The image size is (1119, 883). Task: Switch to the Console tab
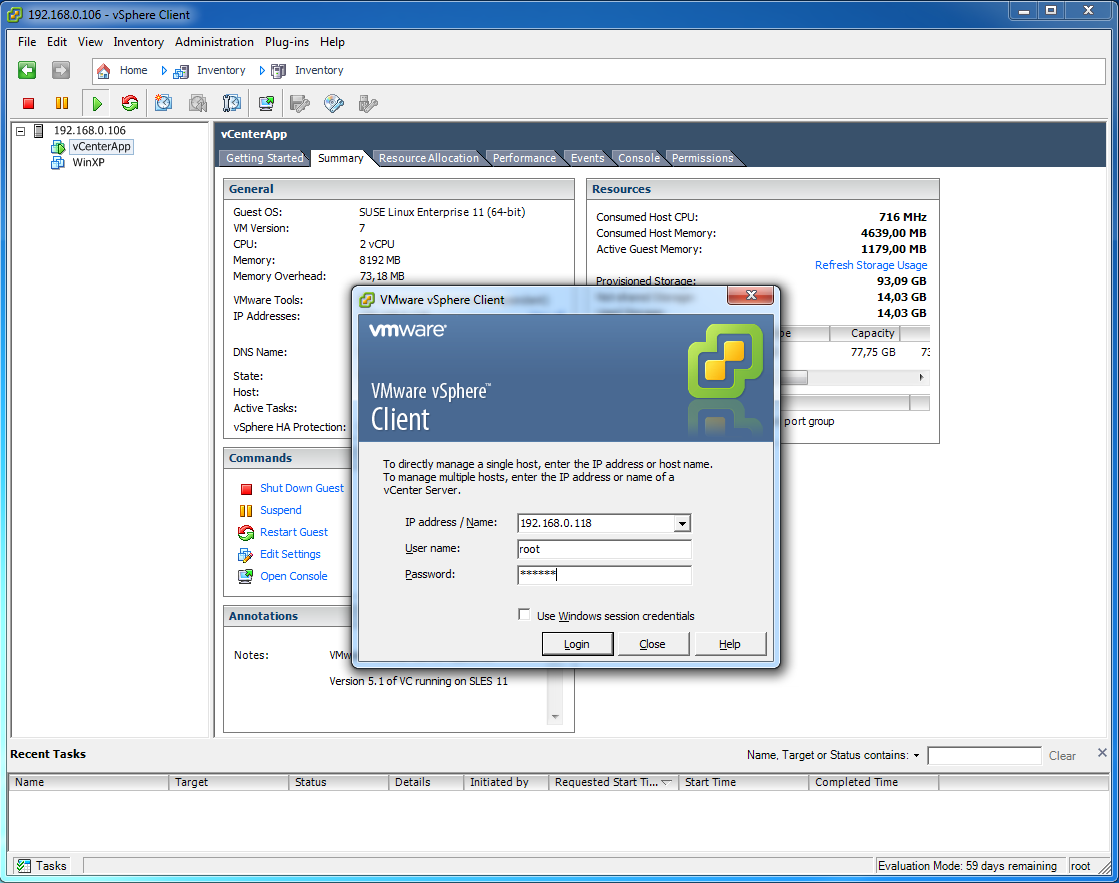click(639, 158)
